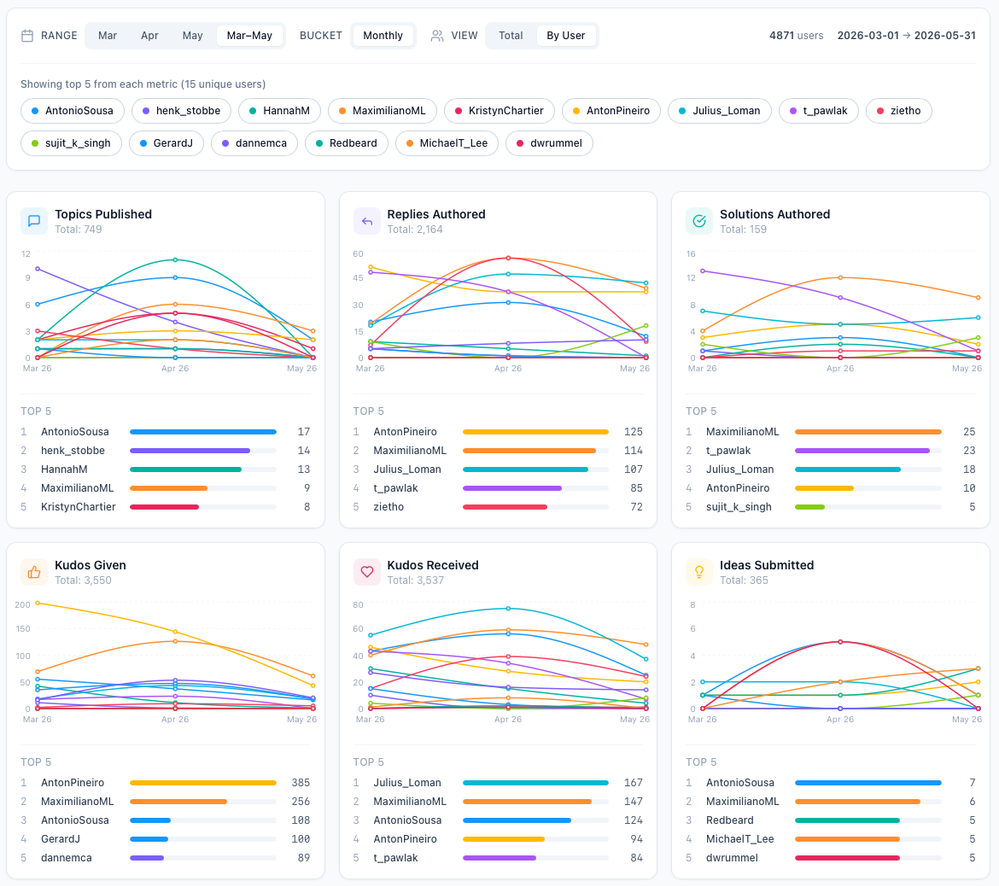Screen dimensions: 999x886
Task: Click the Kudos Received card title
Action: 433,566
